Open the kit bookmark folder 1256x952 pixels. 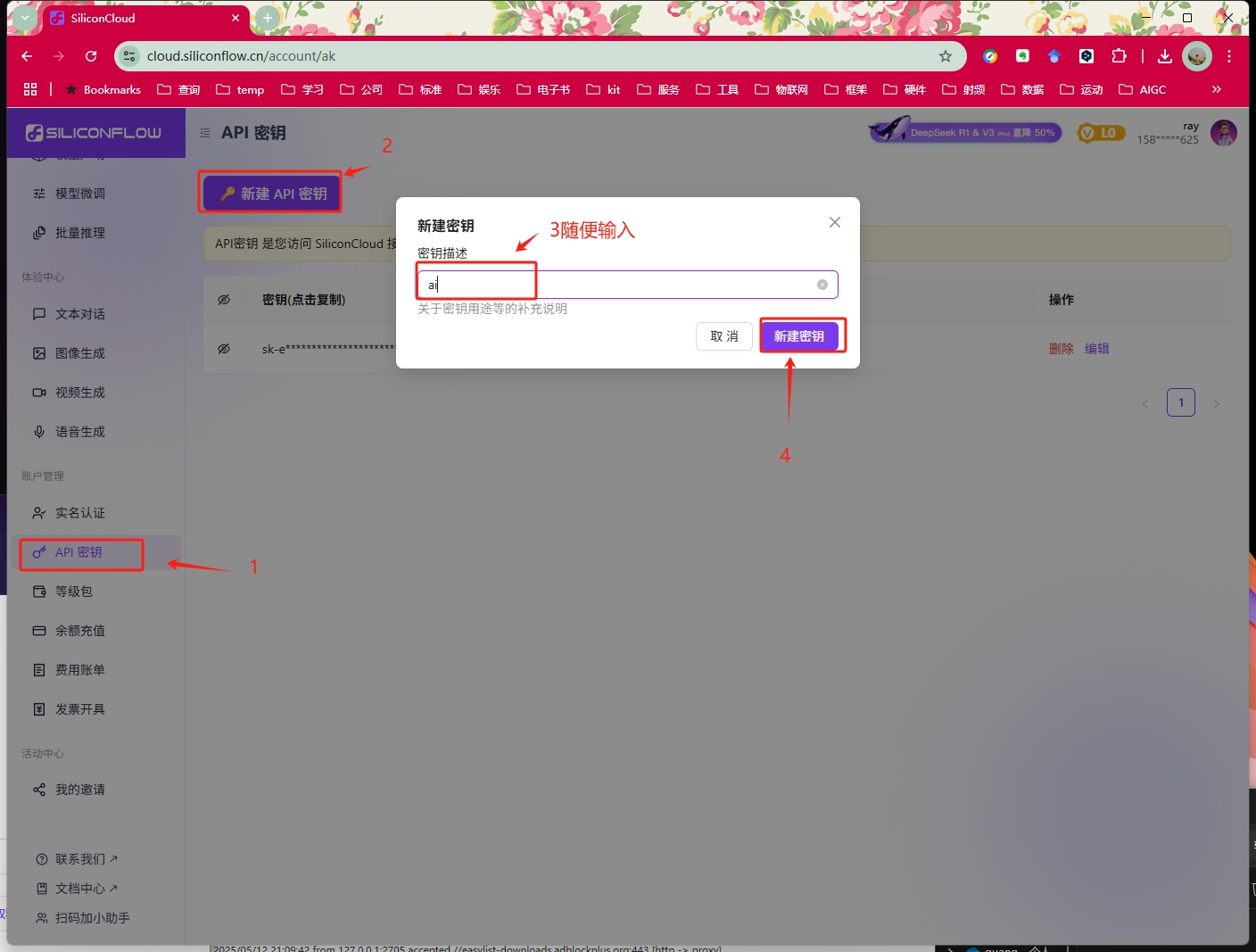[x=603, y=89]
